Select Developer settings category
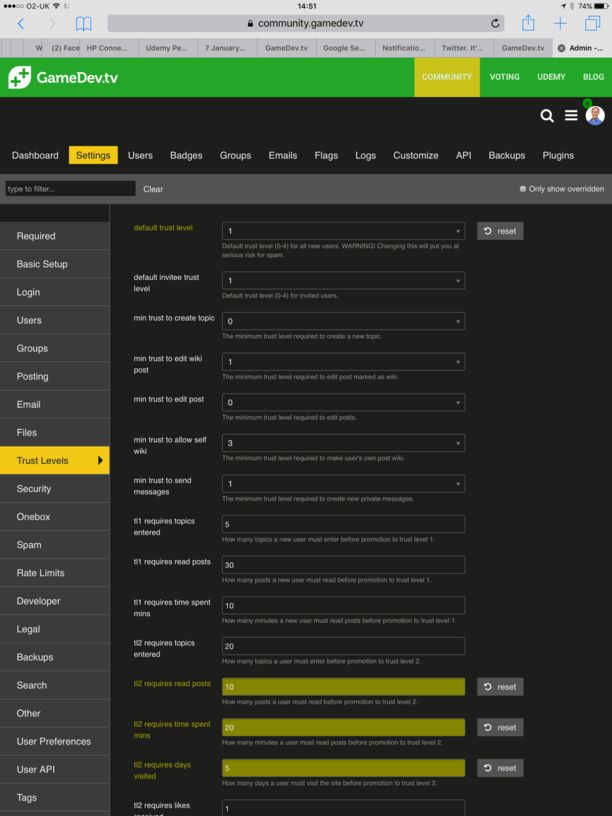The width and height of the screenshot is (612, 816). (55, 601)
